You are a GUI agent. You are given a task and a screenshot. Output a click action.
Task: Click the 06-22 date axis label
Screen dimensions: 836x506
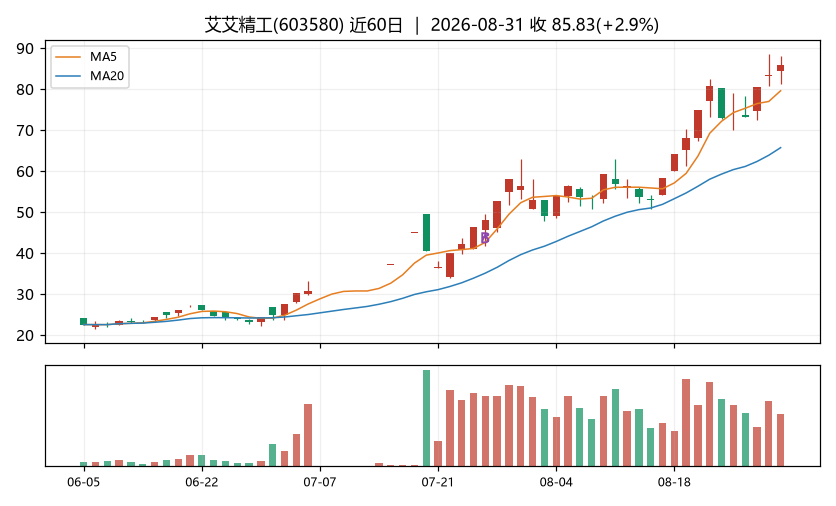pyautogui.click(x=202, y=483)
